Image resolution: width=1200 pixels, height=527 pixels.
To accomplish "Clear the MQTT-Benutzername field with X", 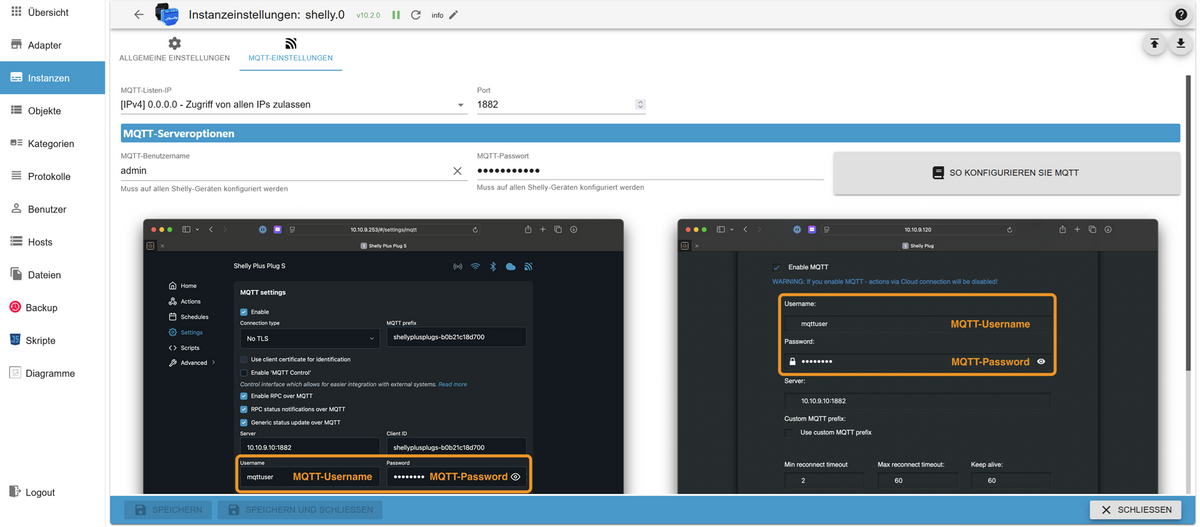I will (x=458, y=171).
